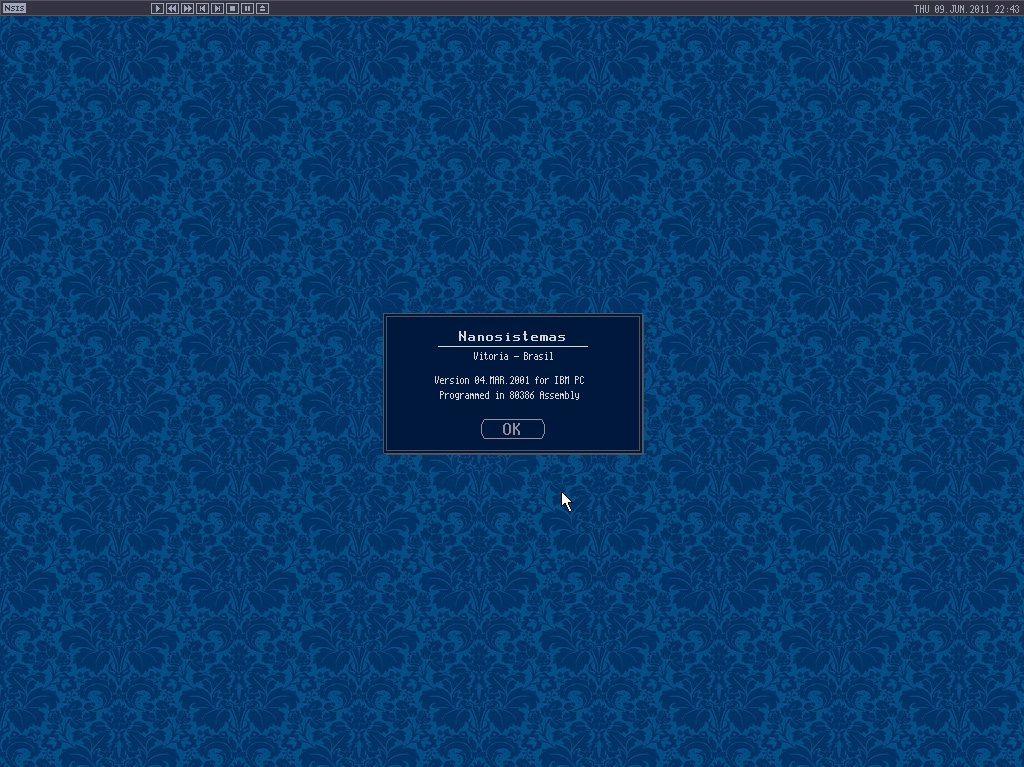This screenshot has width=1024, height=767.
Task: Stop playback with the square icon
Action: click(x=232, y=8)
